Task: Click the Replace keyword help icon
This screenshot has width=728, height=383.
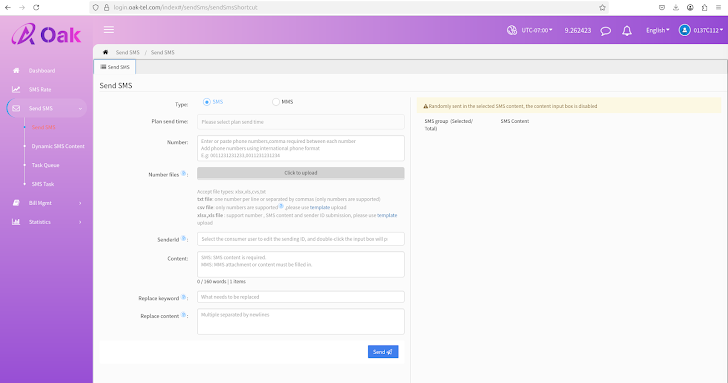Action: pyautogui.click(x=183, y=297)
